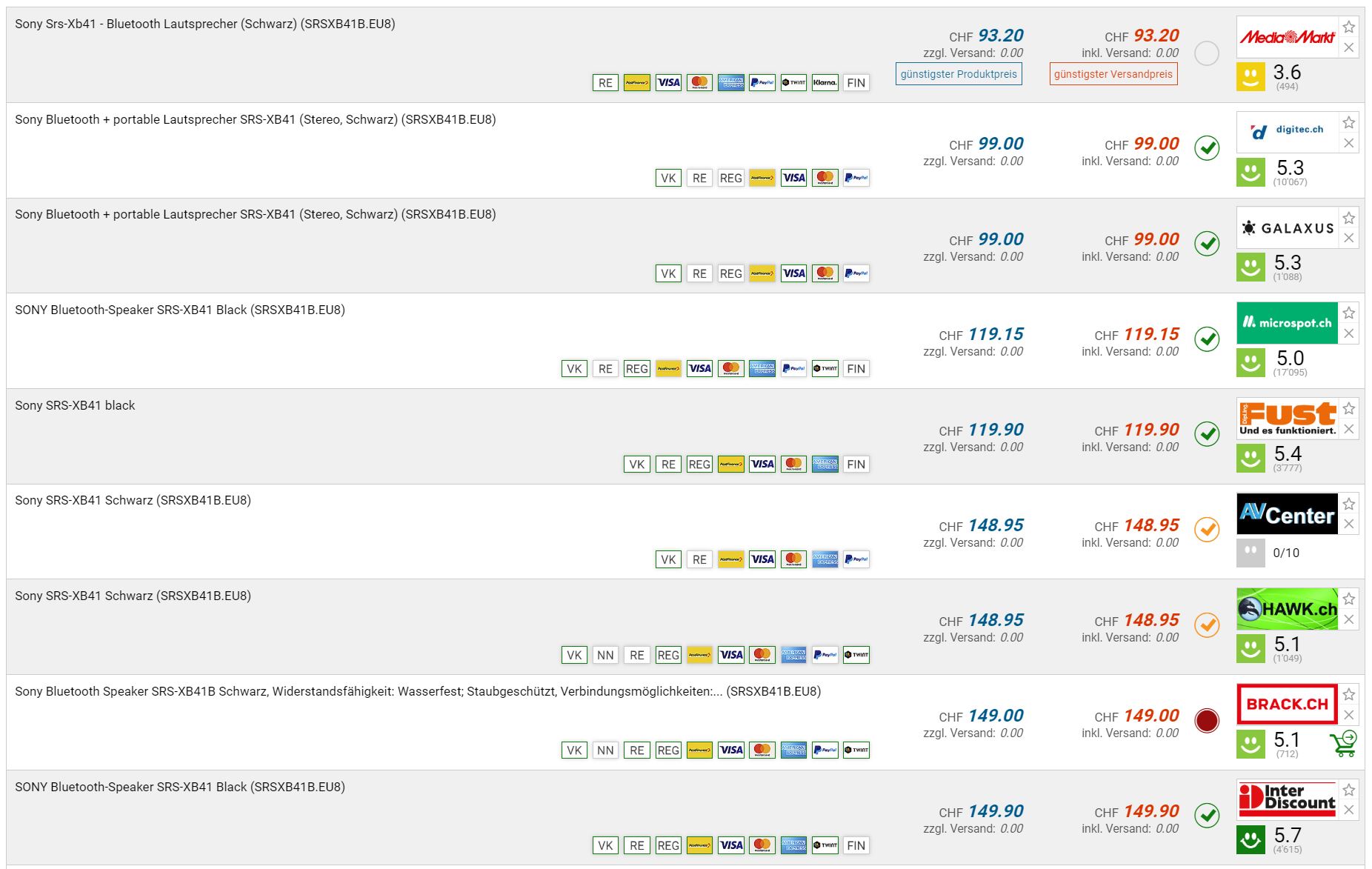Open the Interdiscount shop logo
The image size is (1372, 869).
pos(1288,799)
